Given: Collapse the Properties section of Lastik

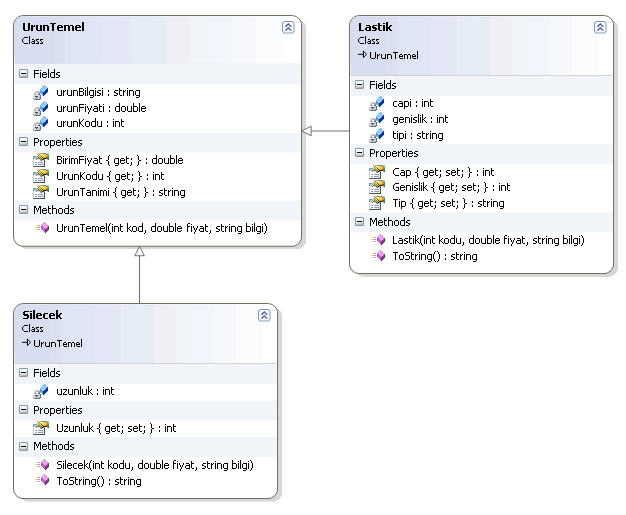Looking at the screenshot, I should coord(359,153).
